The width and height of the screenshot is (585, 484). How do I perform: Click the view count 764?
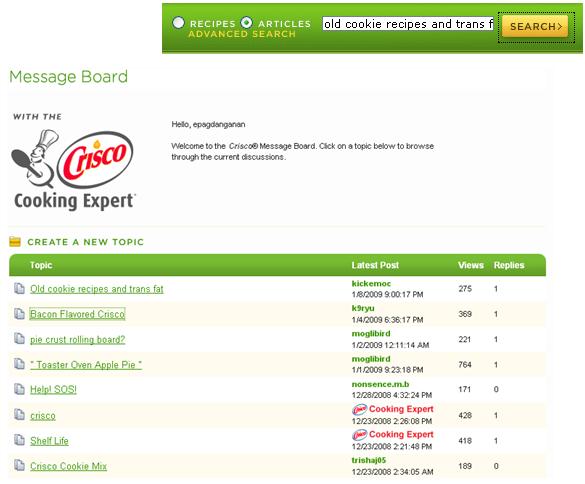(465, 365)
